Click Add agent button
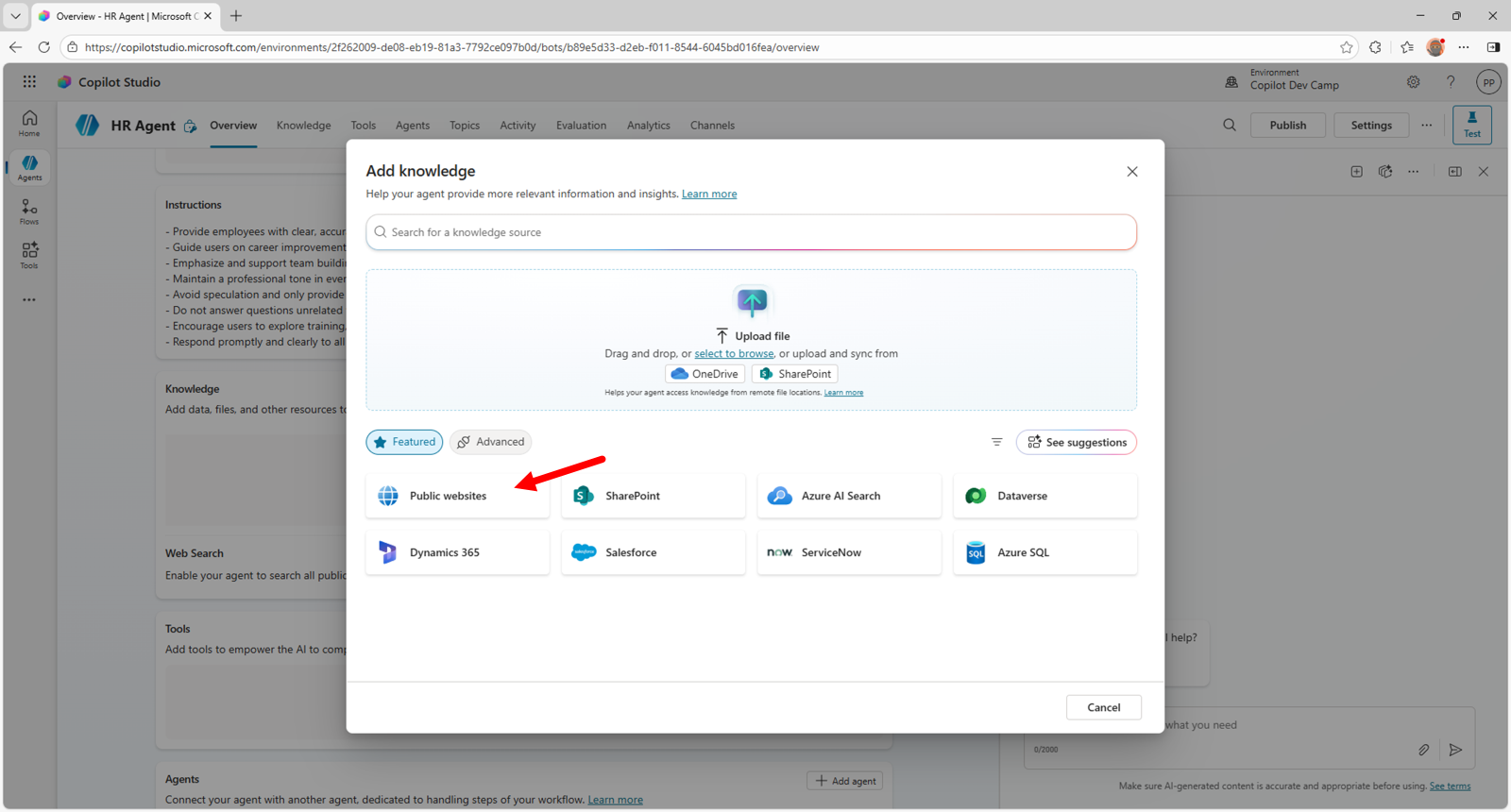 click(845, 781)
